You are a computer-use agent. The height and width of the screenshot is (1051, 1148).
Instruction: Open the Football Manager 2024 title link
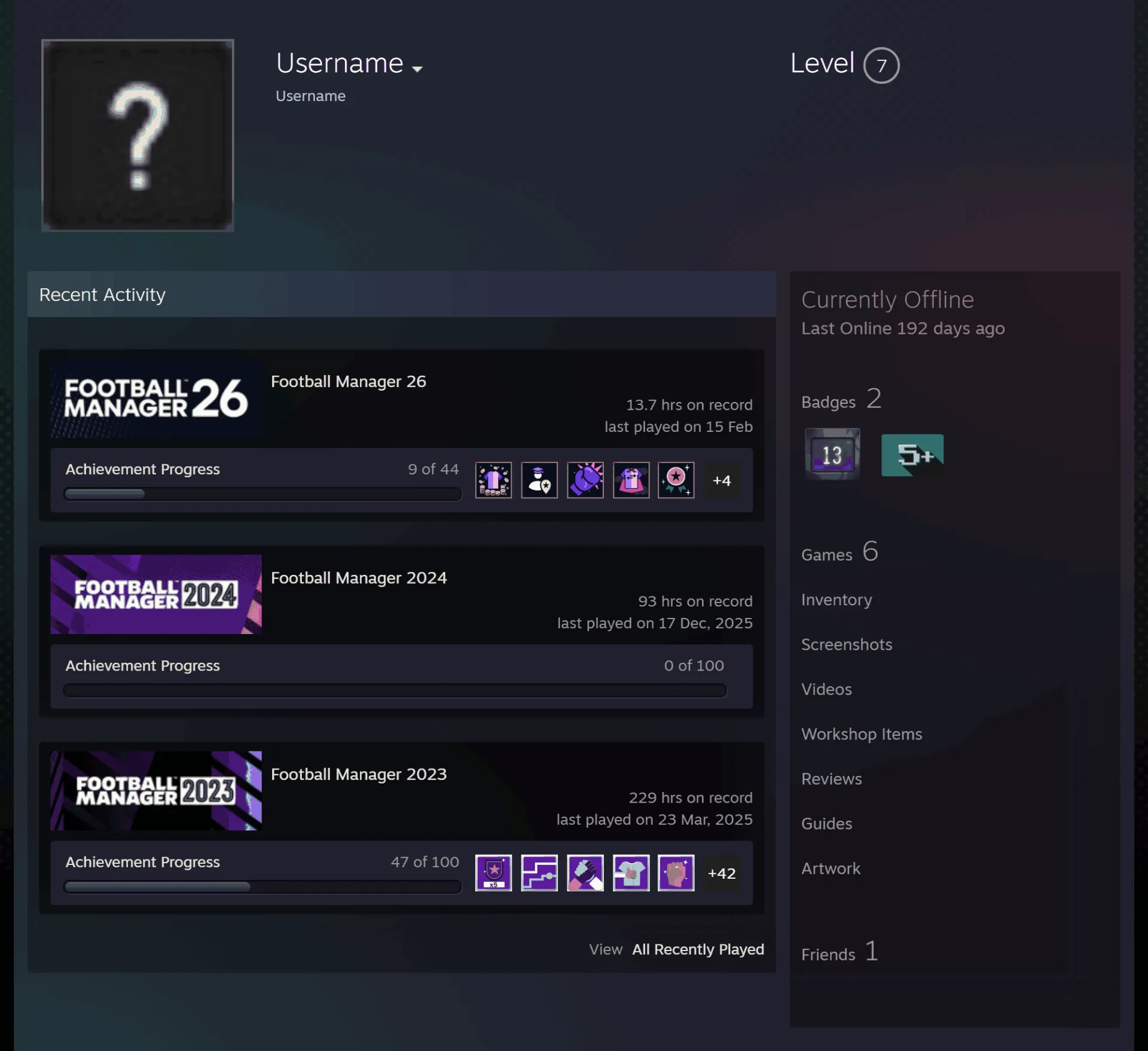tap(359, 577)
